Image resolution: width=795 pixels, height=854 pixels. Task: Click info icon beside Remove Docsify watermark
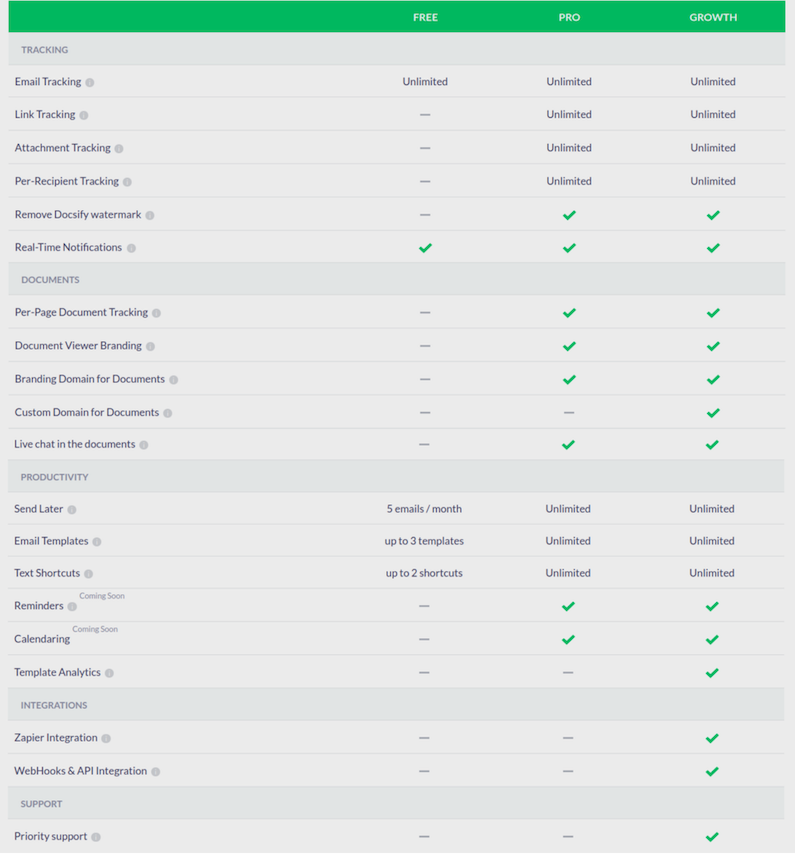(x=150, y=215)
